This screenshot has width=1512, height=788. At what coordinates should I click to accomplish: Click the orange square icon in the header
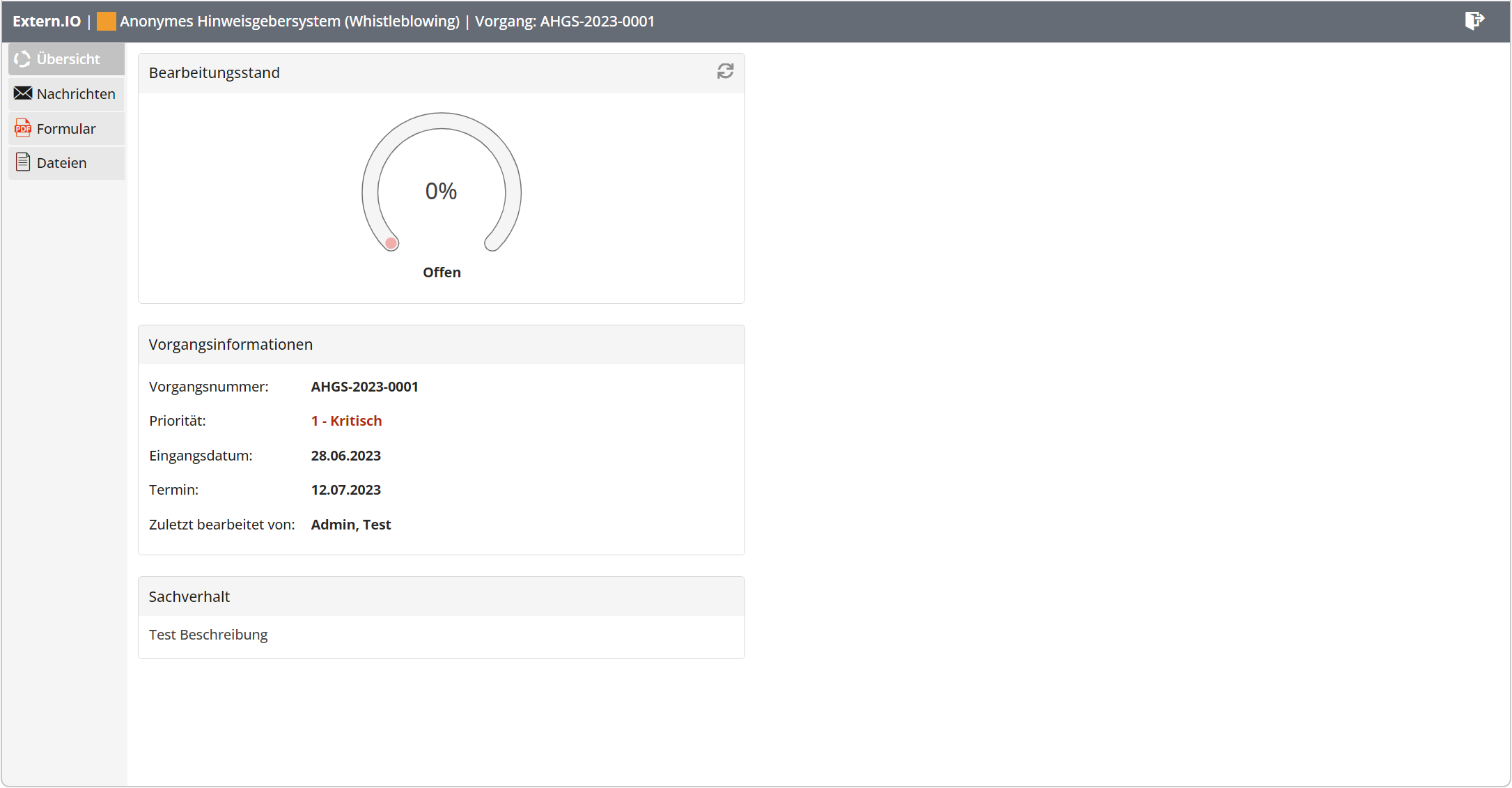click(106, 22)
